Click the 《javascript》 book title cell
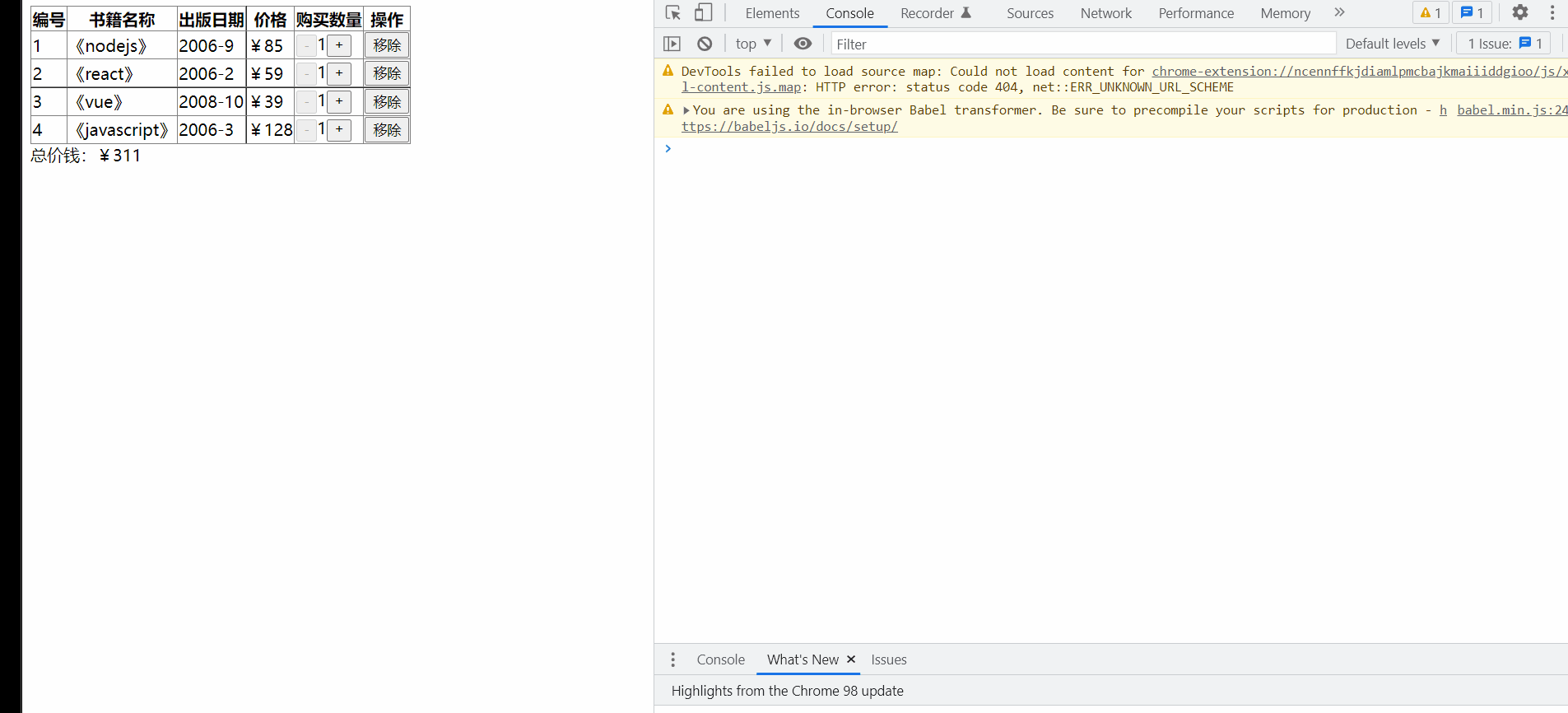The height and width of the screenshot is (713, 1568). tap(122, 130)
